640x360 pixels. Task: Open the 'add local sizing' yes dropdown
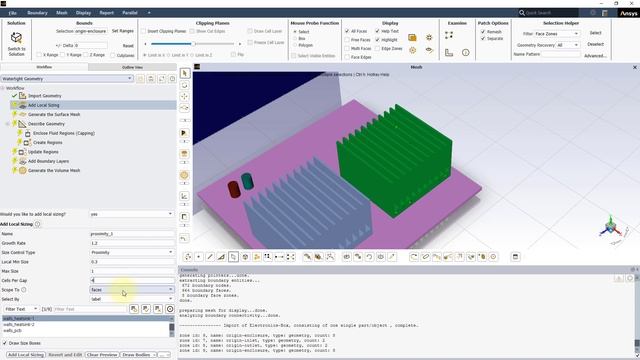coord(132,214)
